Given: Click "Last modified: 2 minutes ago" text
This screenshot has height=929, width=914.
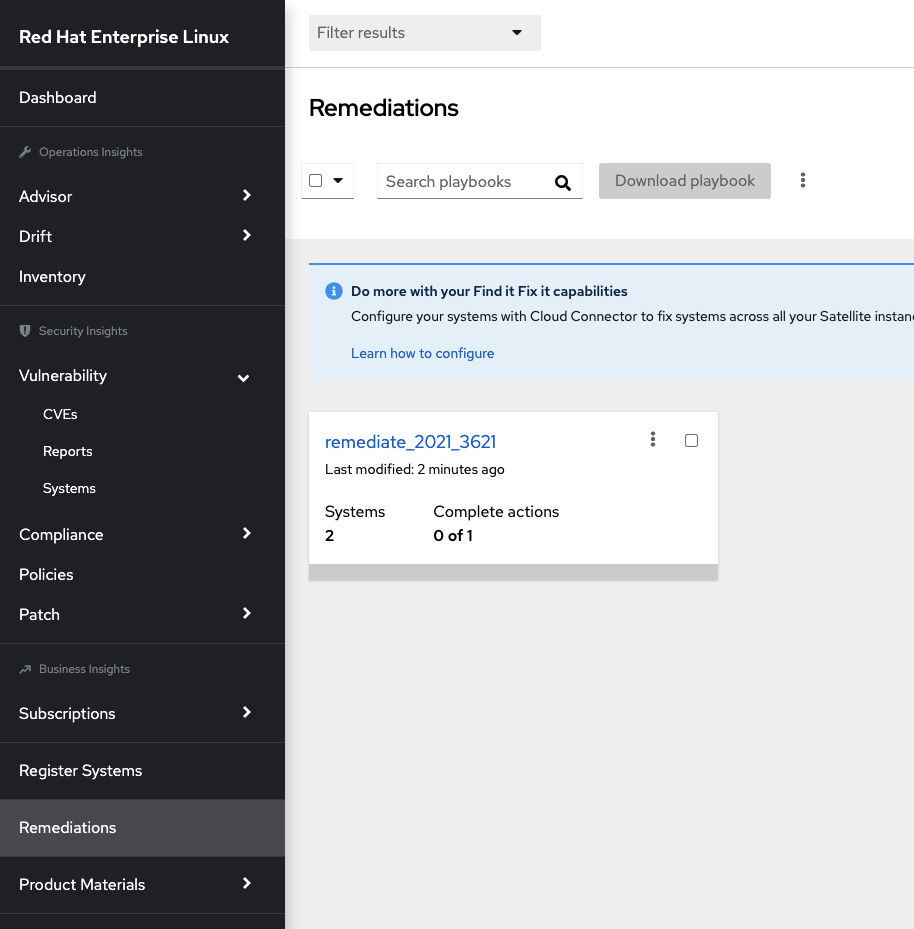Looking at the screenshot, I should pos(415,469).
